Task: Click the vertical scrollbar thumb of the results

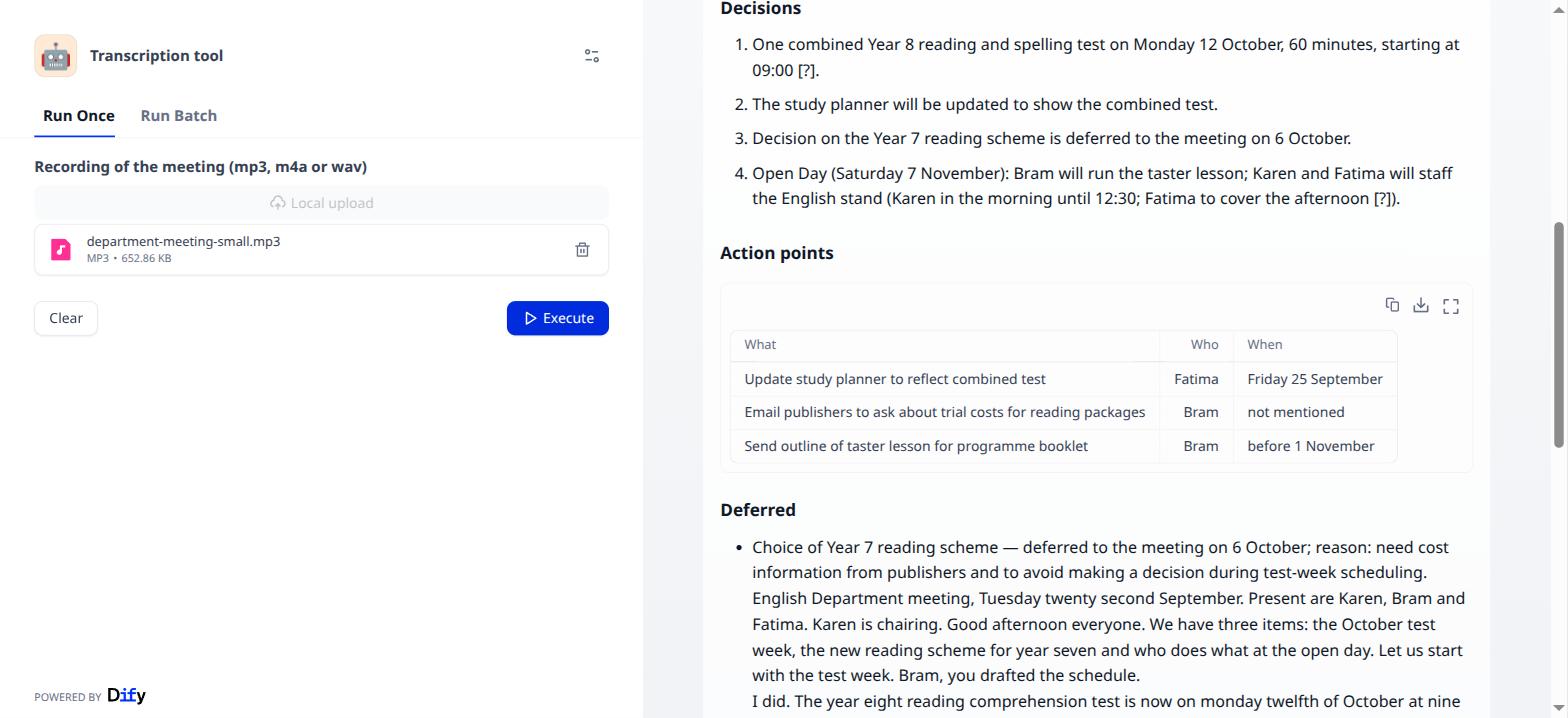Action: point(1560,335)
